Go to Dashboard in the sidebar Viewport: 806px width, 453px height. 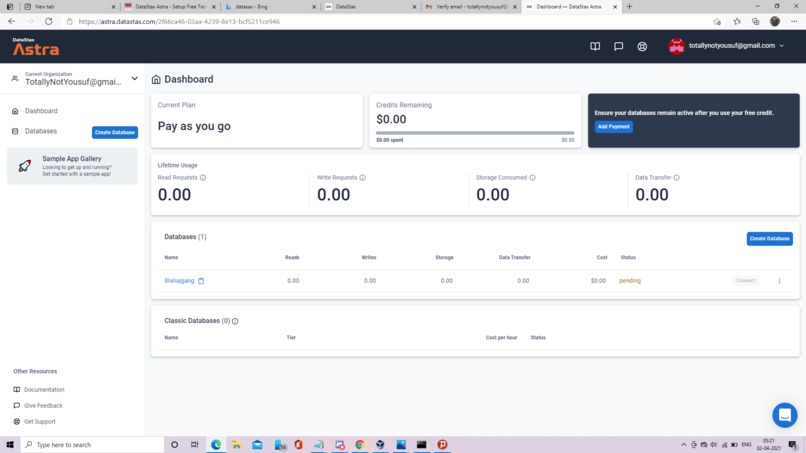click(x=41, y=111)
